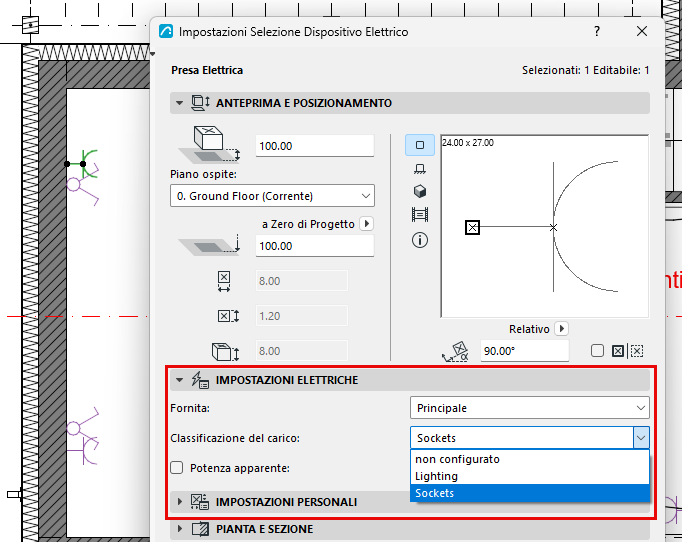Click the Impostazioni Elettriche lightning icon

pos(201,380)
